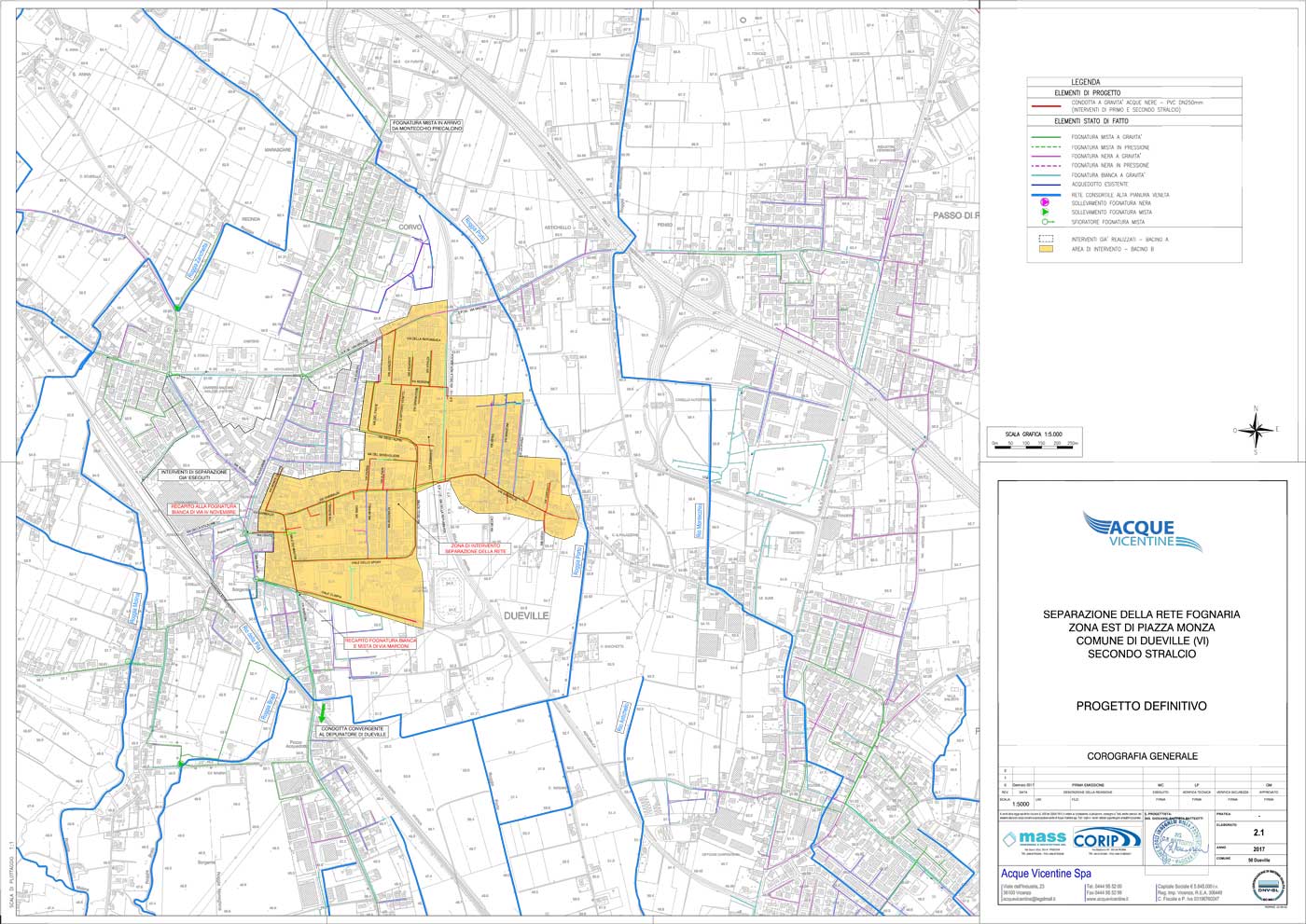Screen dimensions: 1306x924
Task: Click the Interventi di Separazione Già Eseguiti label
Action: (195, 476)
